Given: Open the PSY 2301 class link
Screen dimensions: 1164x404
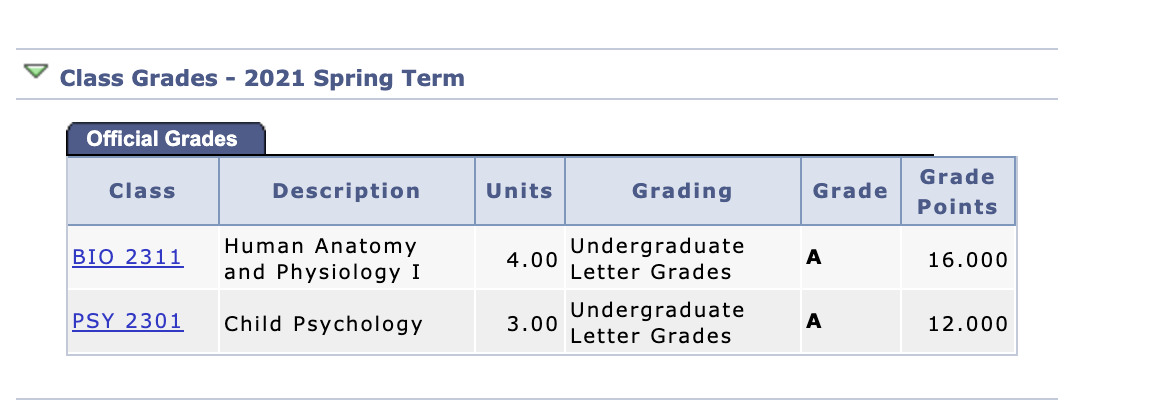Looking at the screenshot, I should [128, 322].
